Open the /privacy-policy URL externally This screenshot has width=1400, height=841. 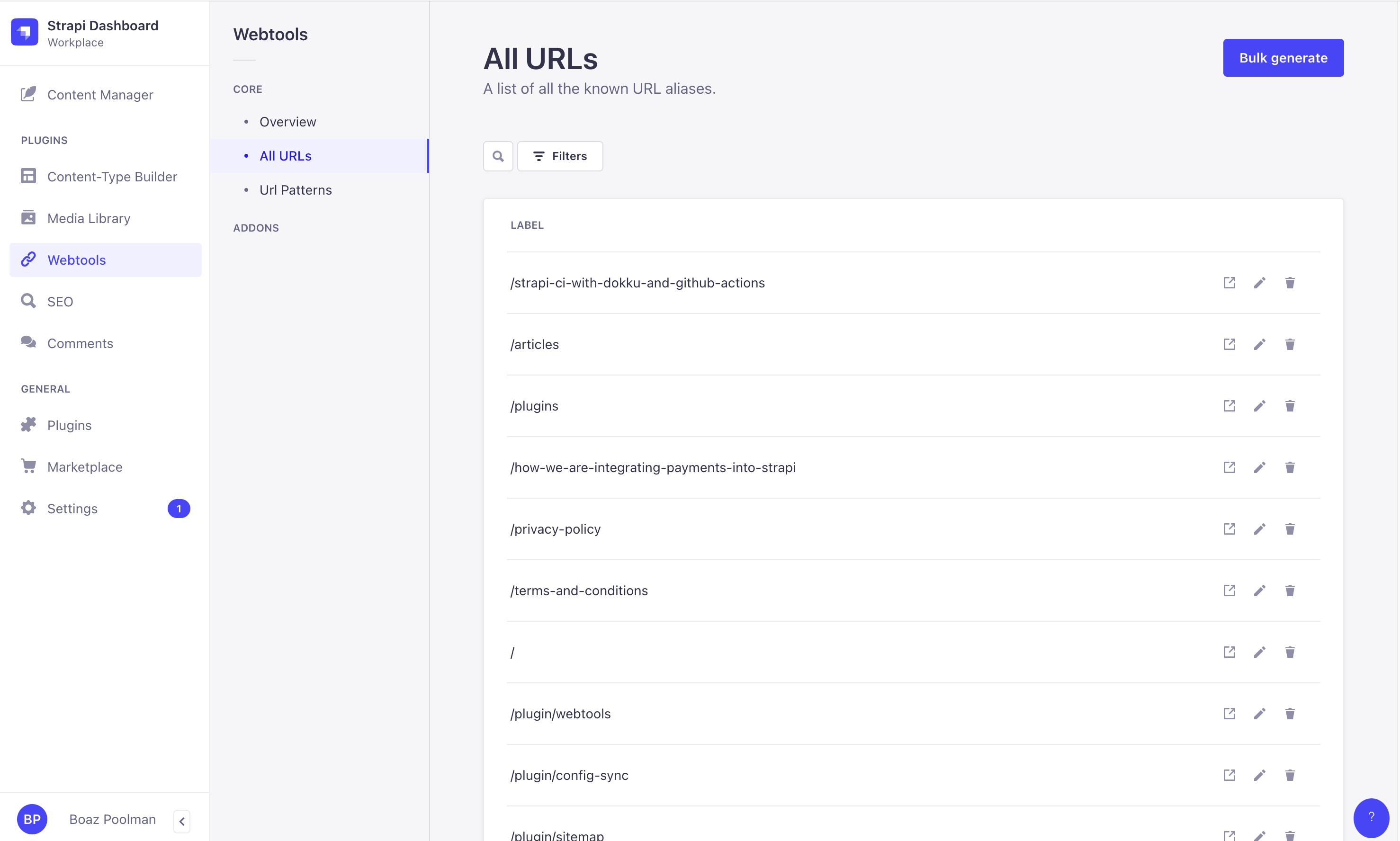coord(1229,529)
